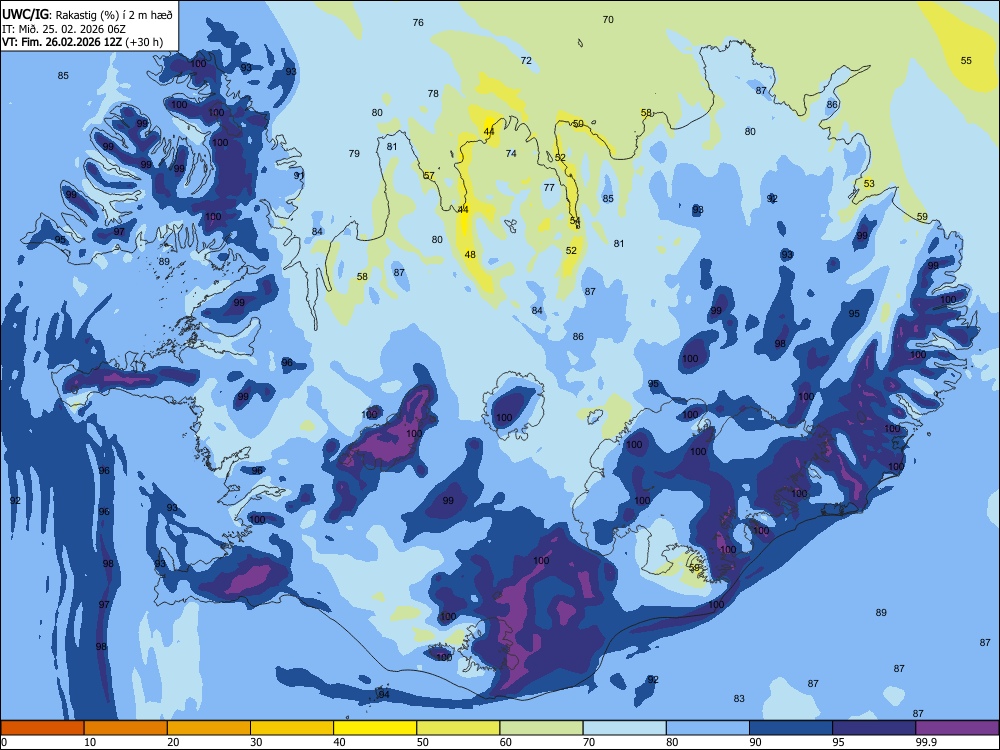Click the purple legend swatch above 99.9

tap(957, 728)
